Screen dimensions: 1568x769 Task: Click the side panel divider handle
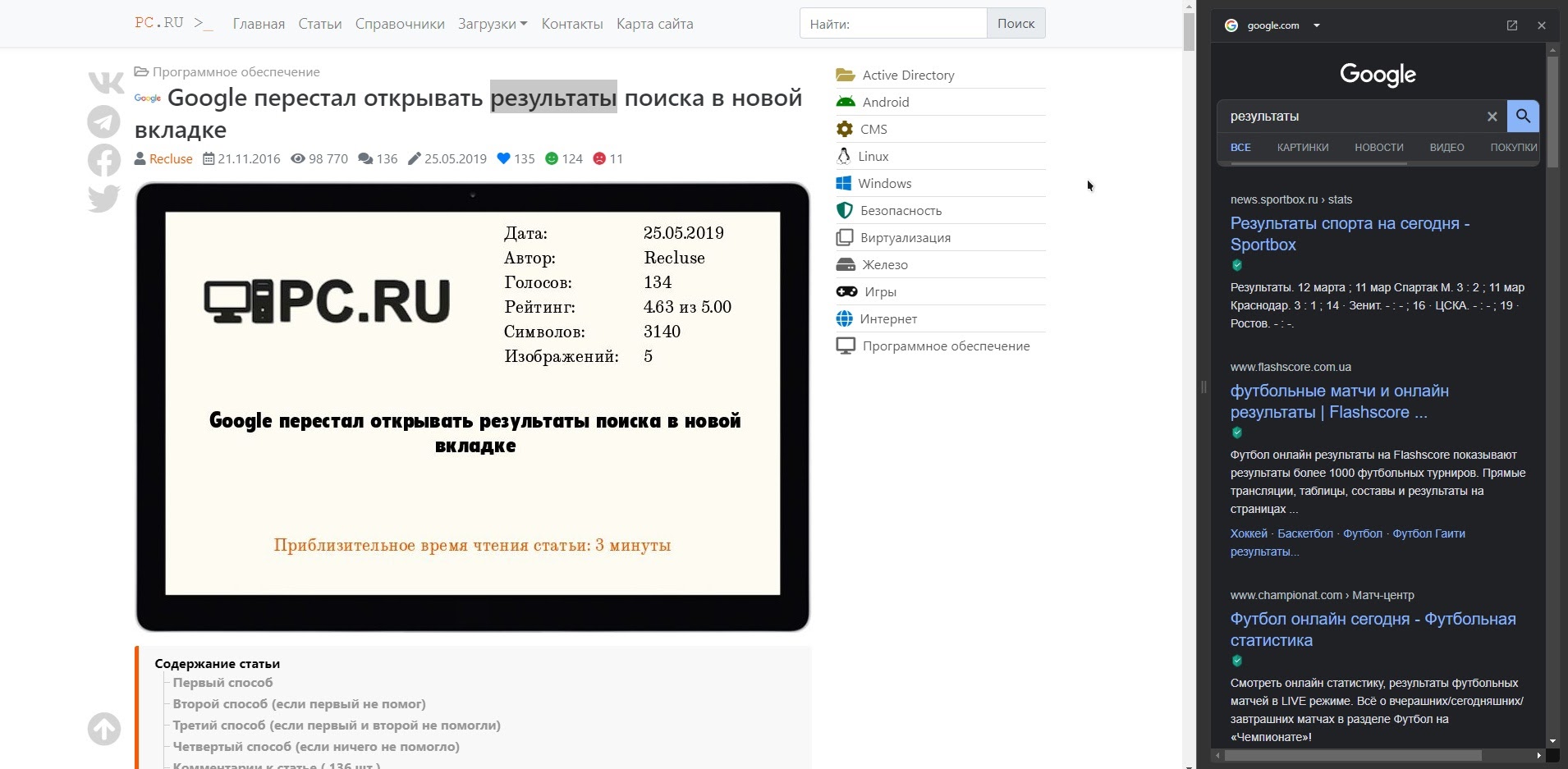click(x=1204, y=387)
